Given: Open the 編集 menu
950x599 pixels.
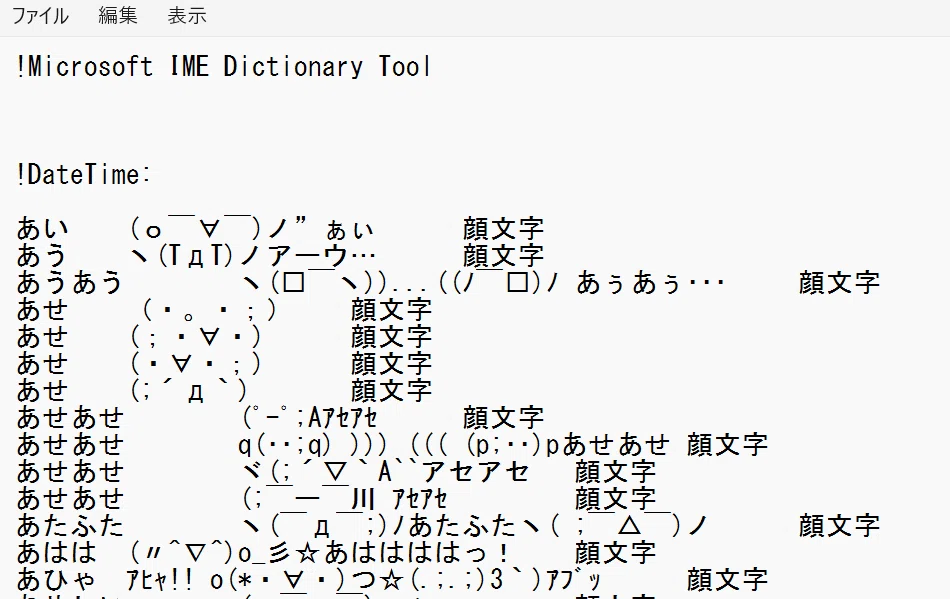Looking at the screenshot, I should click(x=118, y=15).
